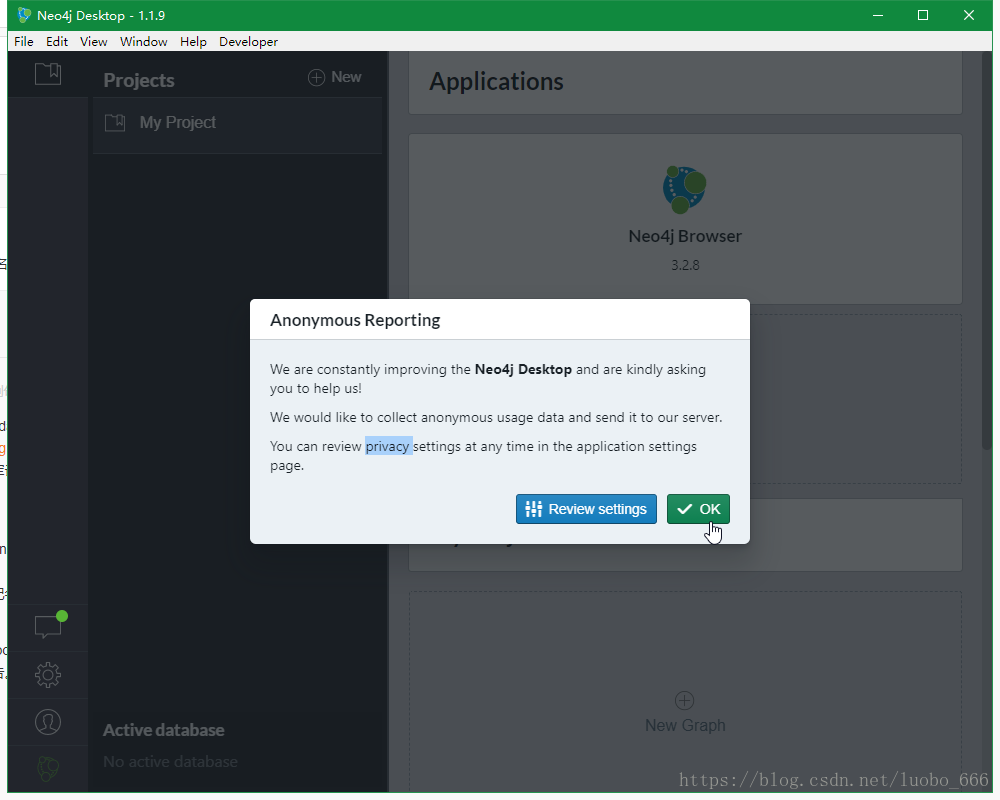1000x800 pixels.
Task: Open the user account icon
Action: [48, 722]
